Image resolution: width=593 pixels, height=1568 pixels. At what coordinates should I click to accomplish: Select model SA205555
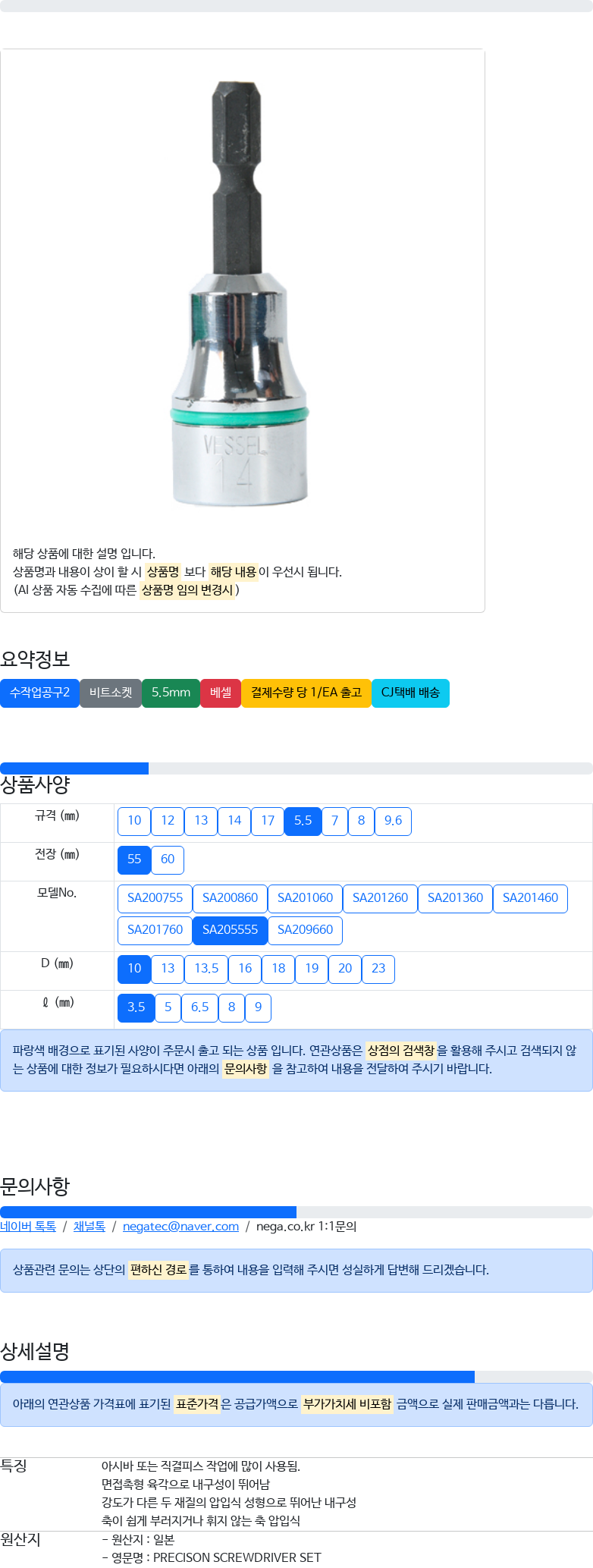pos(230,930)
